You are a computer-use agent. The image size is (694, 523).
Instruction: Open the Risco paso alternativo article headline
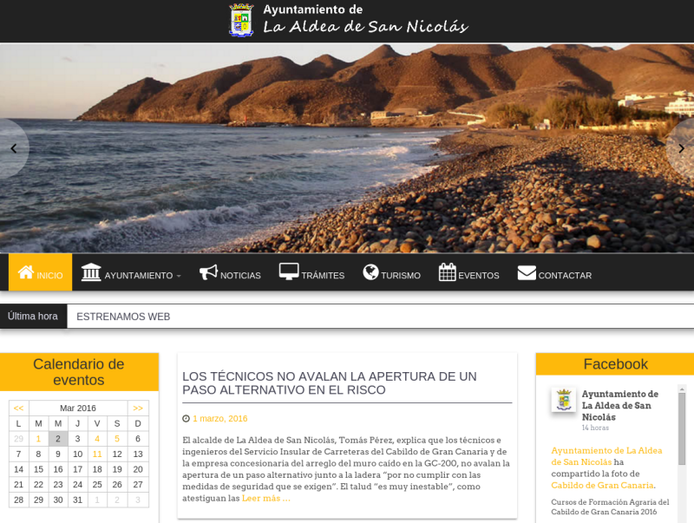329,383
